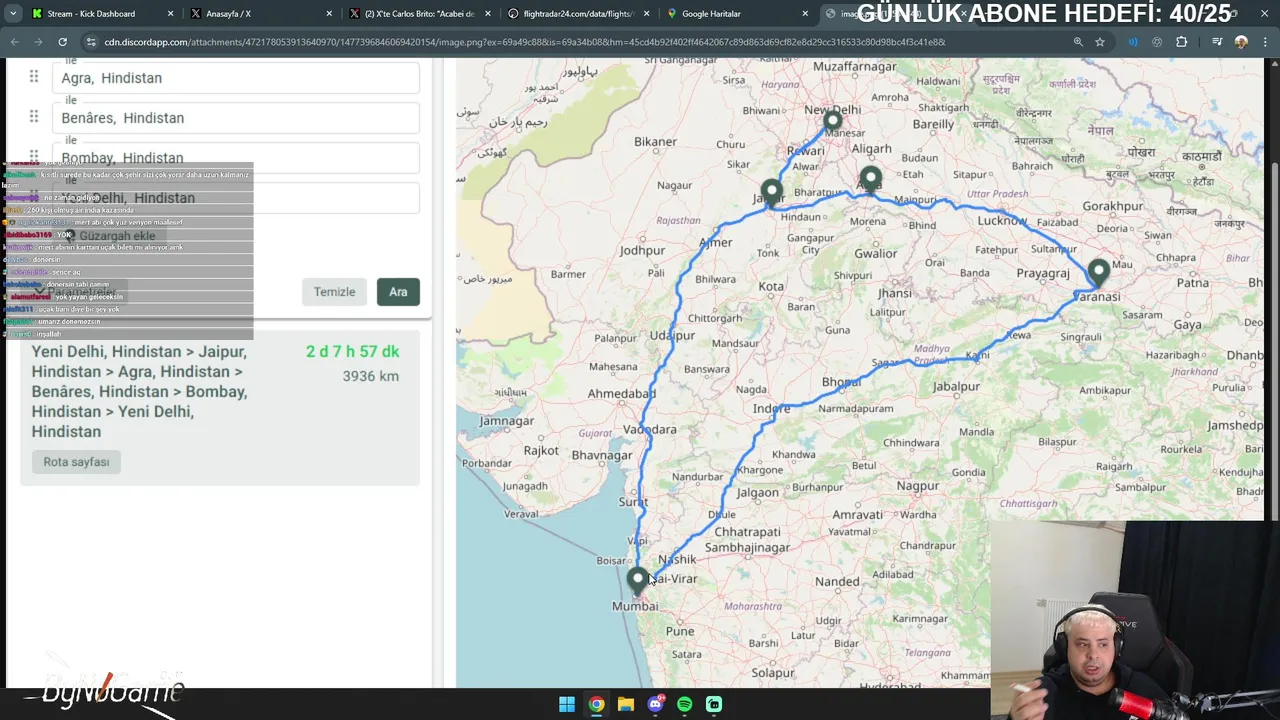
Task: Click the Jabalpur label on the map
Action: (956, 387)
